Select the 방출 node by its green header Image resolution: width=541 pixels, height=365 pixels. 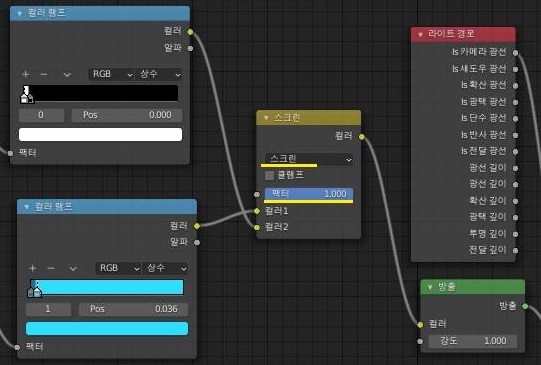point(473,287)
